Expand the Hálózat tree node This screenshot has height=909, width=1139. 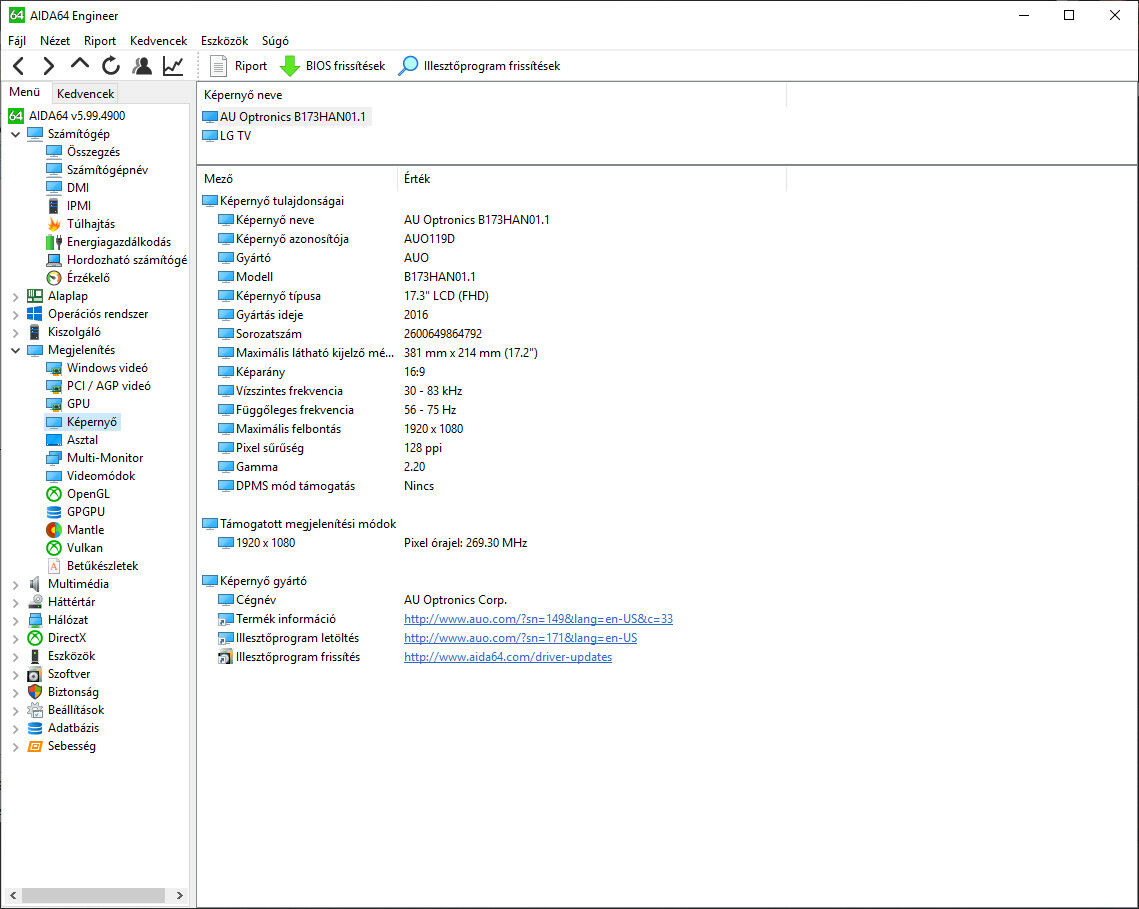point(15,621)
